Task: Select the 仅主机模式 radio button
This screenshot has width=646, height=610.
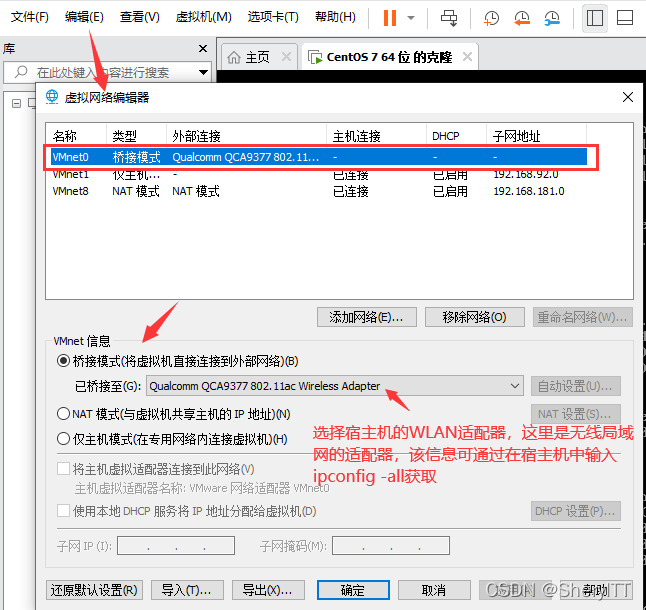Action: (63, 439)
